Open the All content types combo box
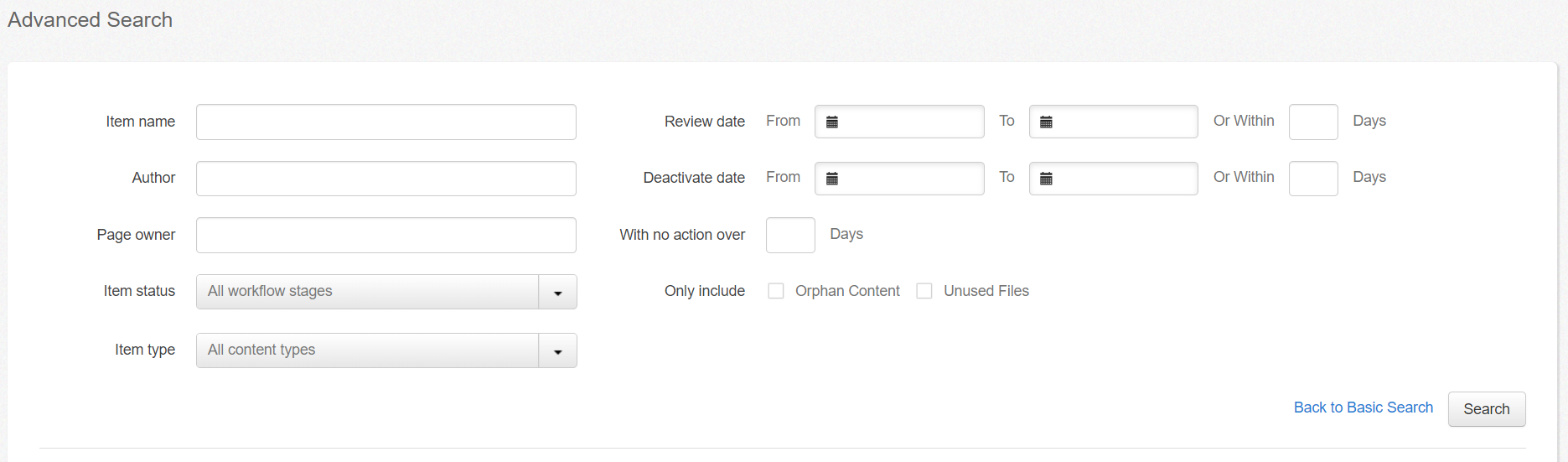Screen dimensions: 1568x462 tap(386, 350)
